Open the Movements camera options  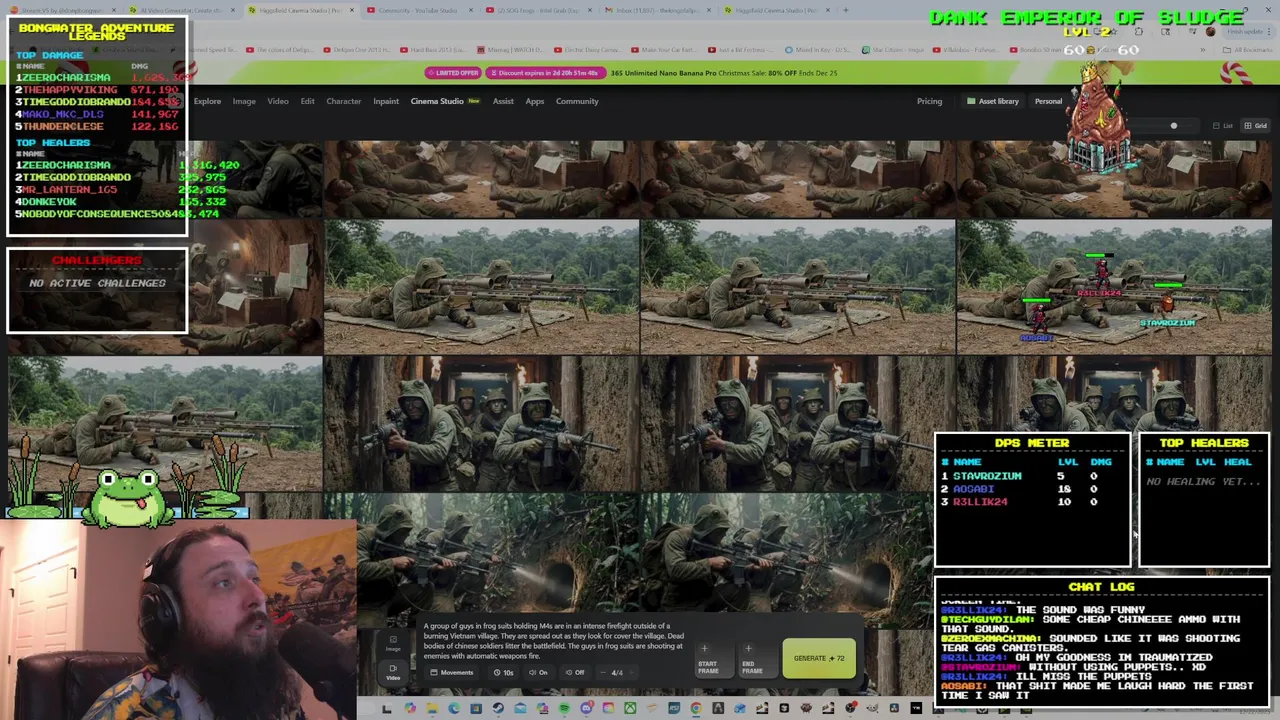pos(451,672)
